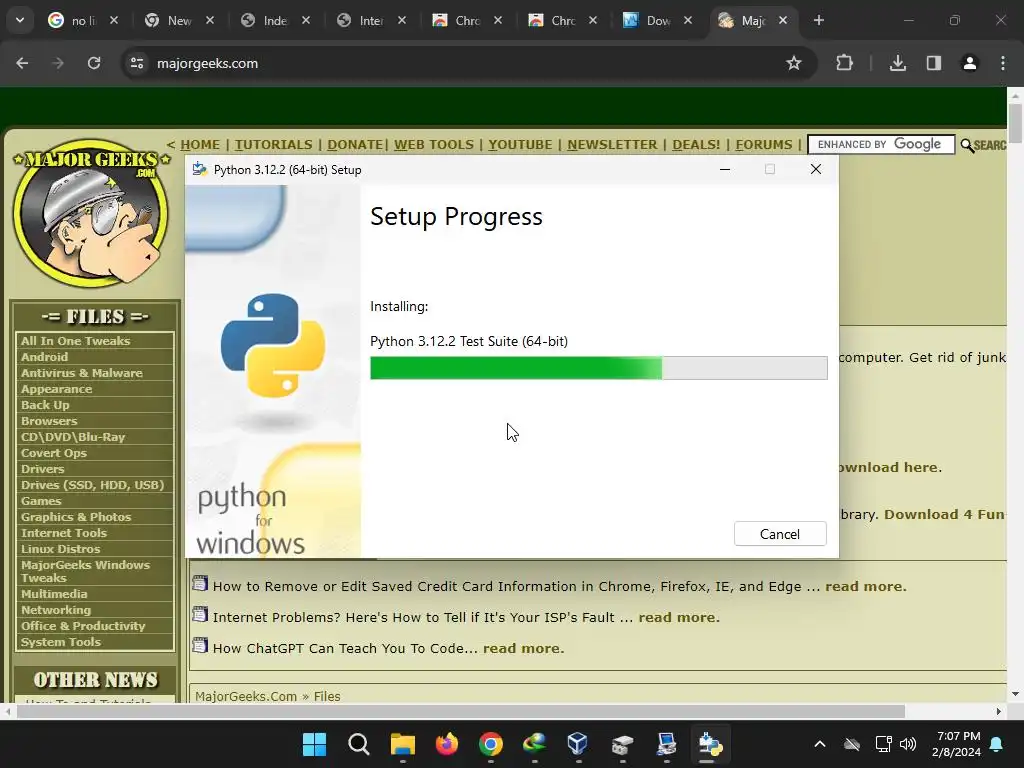Open volume speaker icon in tray
Image resolution: width=1024 pixels, height=768 pixels.
click(907, 744)
